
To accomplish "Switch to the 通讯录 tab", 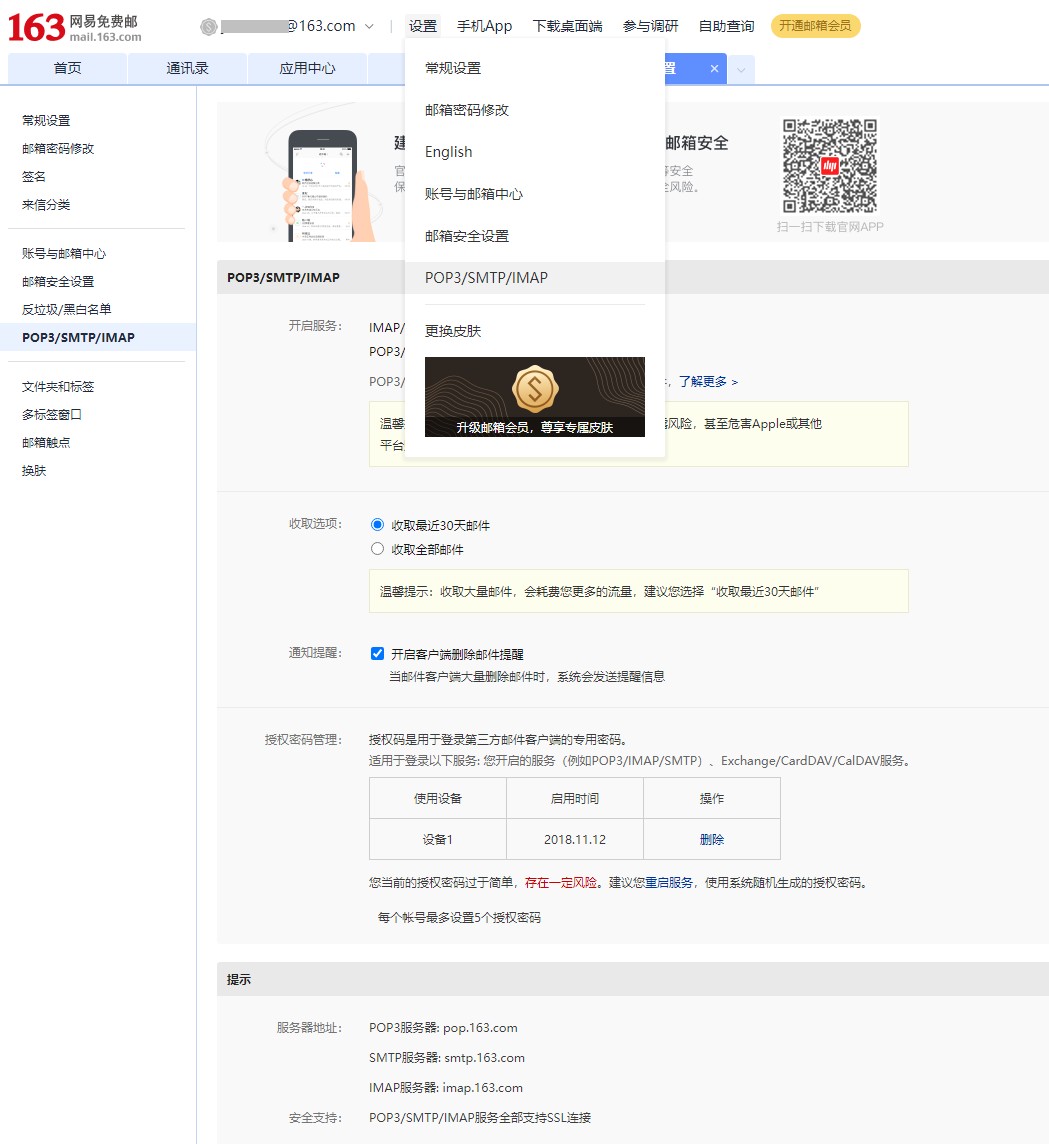I will click(186, 68).
